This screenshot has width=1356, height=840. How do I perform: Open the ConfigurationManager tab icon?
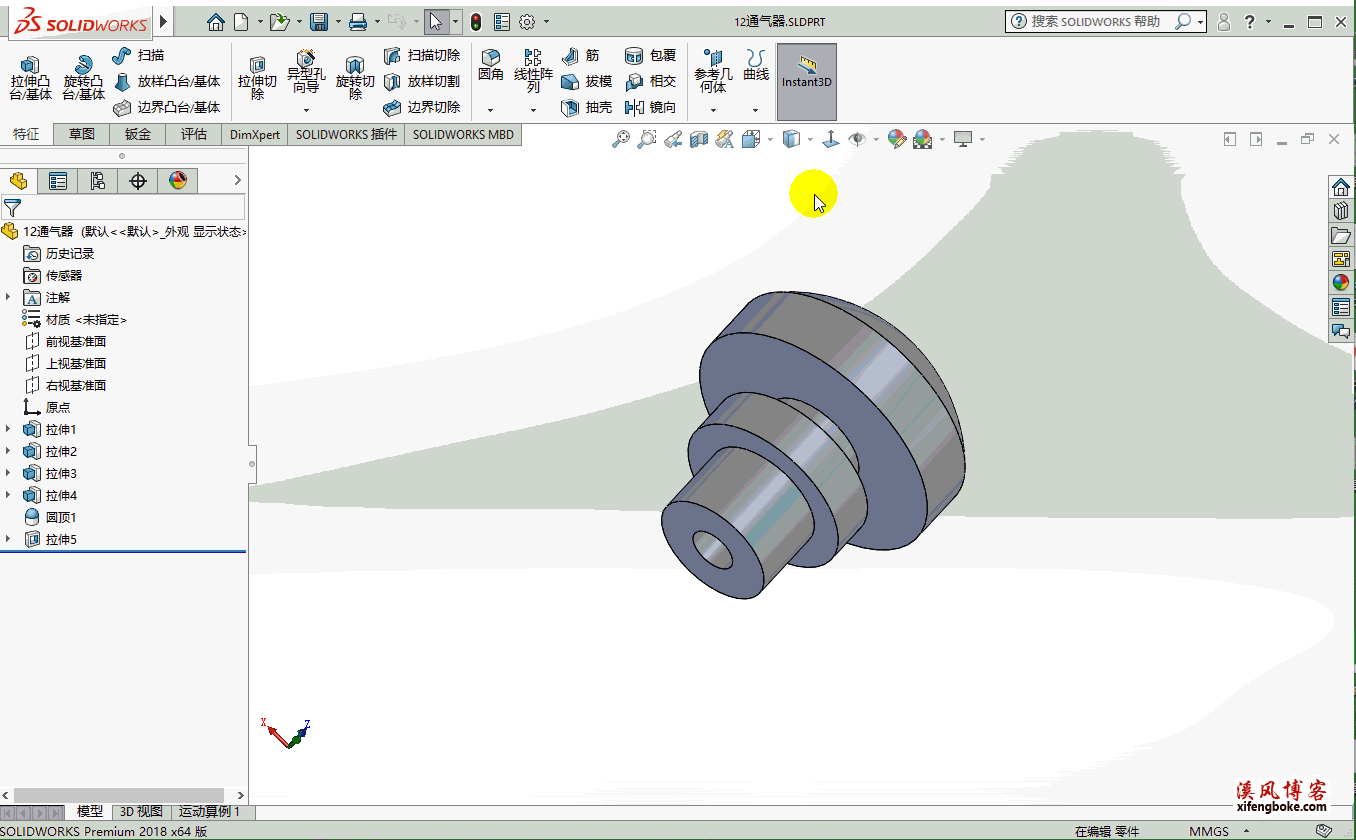[97, 181]
